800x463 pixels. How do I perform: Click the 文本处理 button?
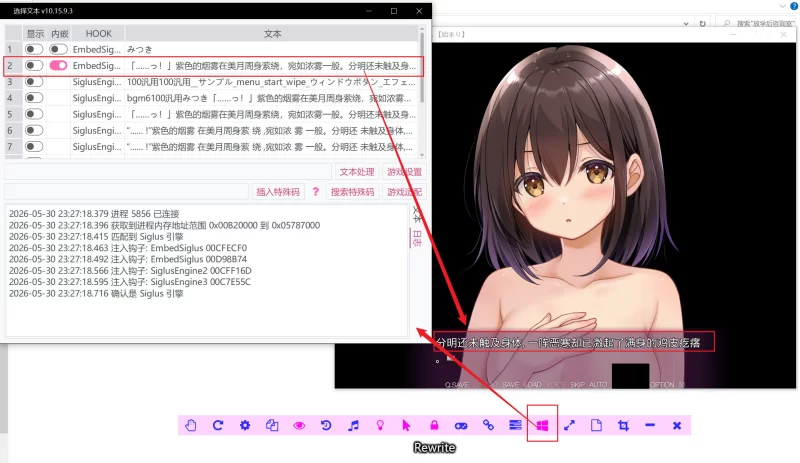pos(357,172)
